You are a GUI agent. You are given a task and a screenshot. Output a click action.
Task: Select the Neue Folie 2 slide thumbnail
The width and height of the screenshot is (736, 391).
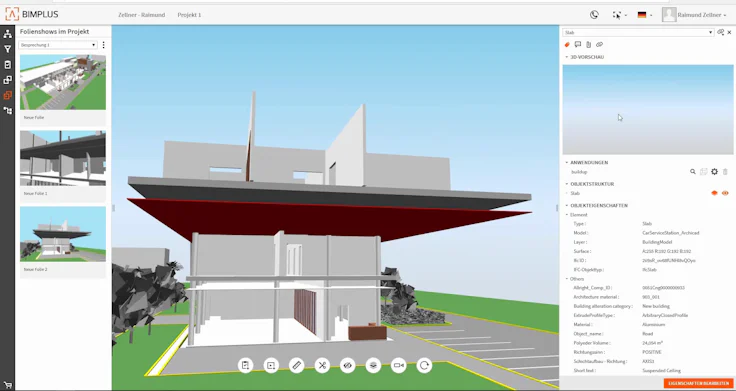click(63, 234)
